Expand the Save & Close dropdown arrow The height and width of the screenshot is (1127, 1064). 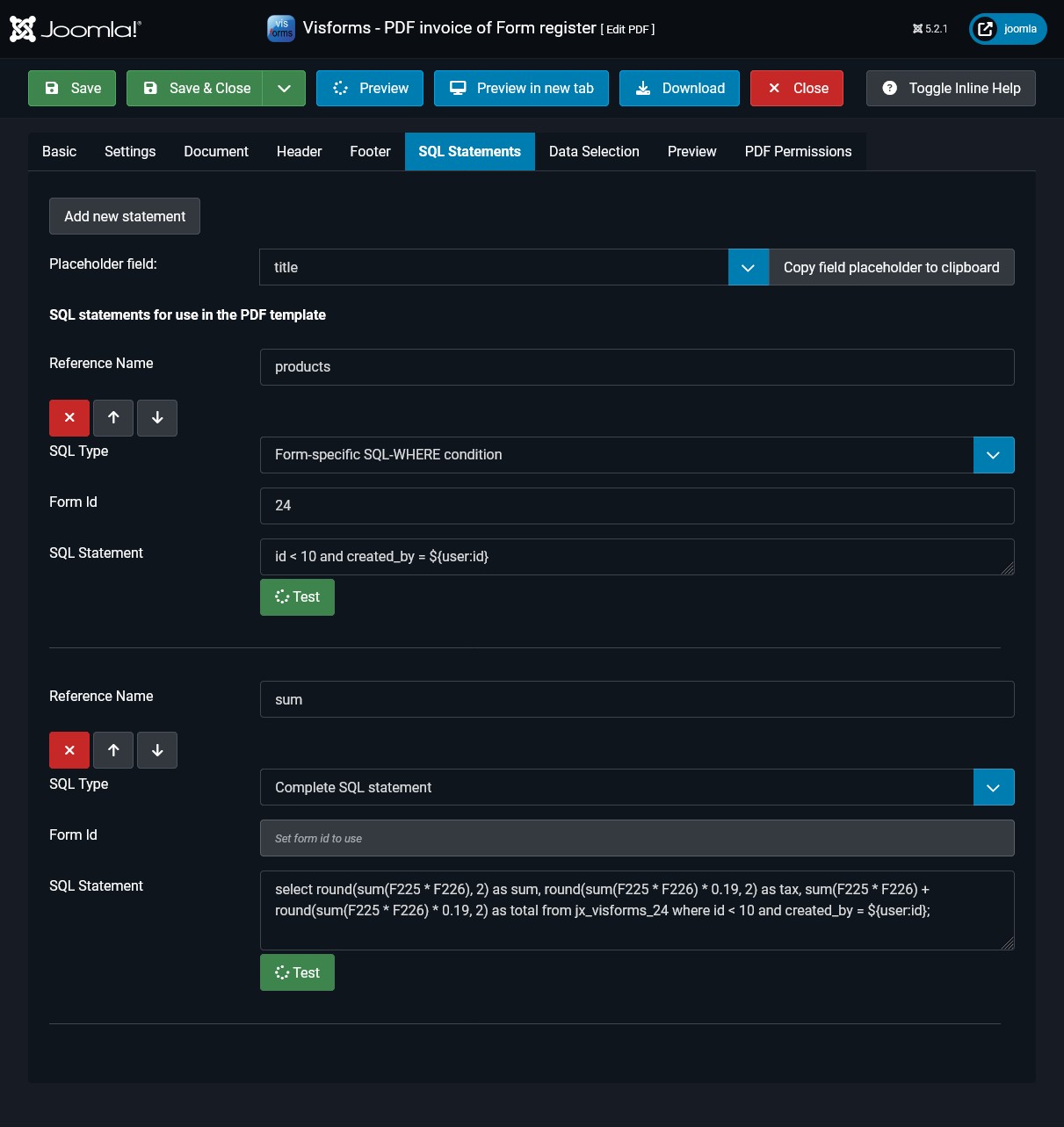(284, 89)
